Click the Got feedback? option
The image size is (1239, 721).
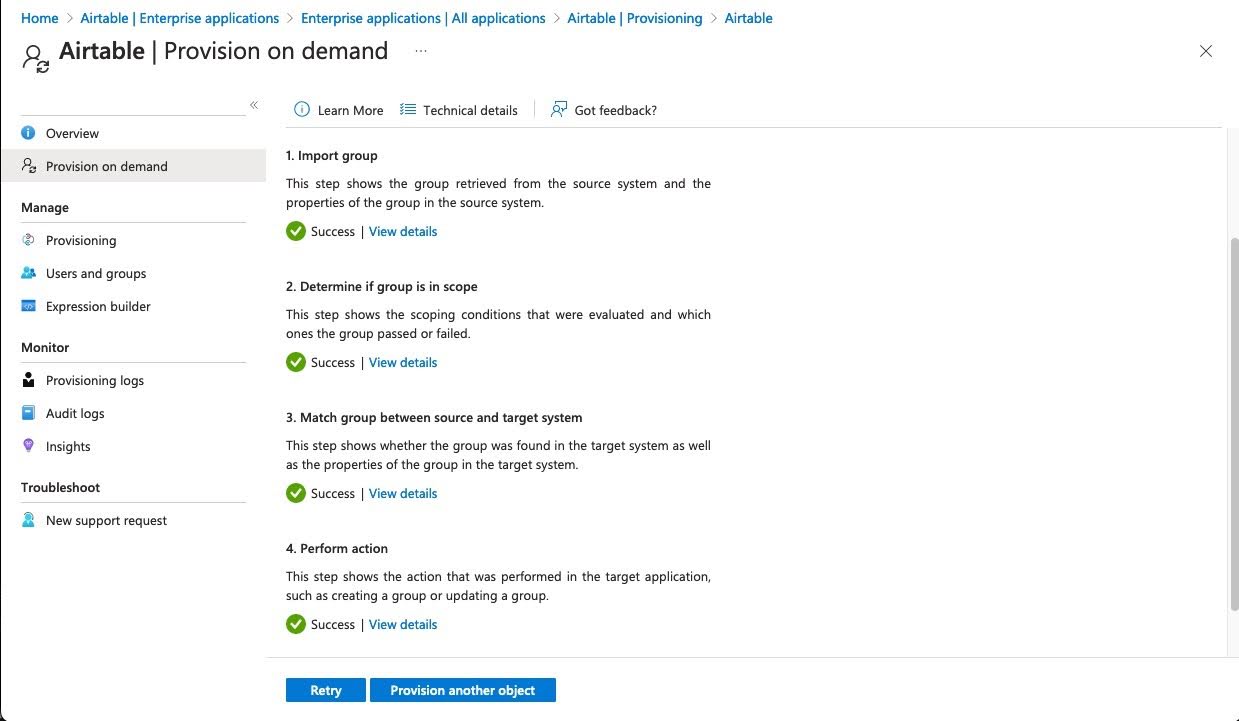tap(604, 110)
